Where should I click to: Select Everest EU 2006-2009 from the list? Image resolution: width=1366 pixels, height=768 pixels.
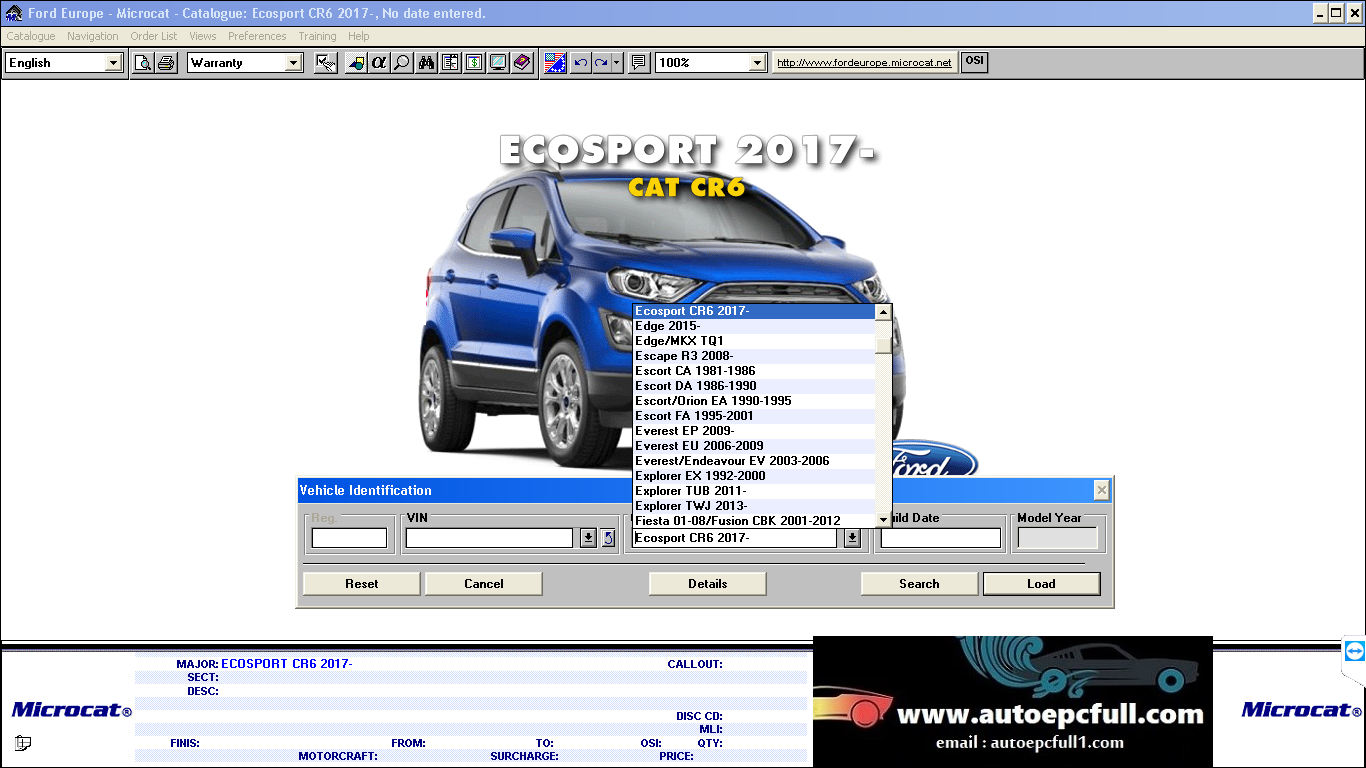[754, 446]
